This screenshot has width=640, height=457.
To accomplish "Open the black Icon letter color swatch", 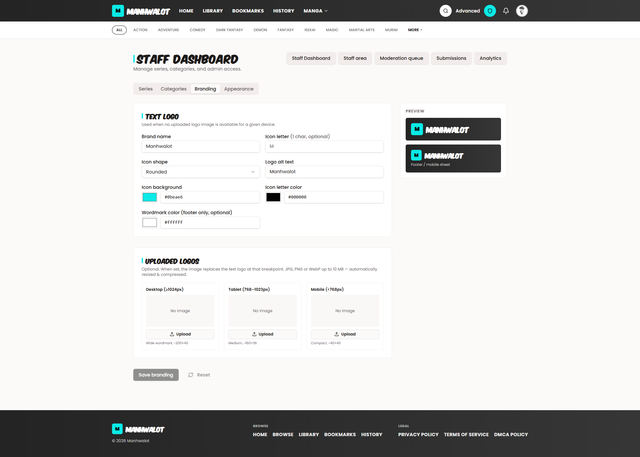I will 273,197.
